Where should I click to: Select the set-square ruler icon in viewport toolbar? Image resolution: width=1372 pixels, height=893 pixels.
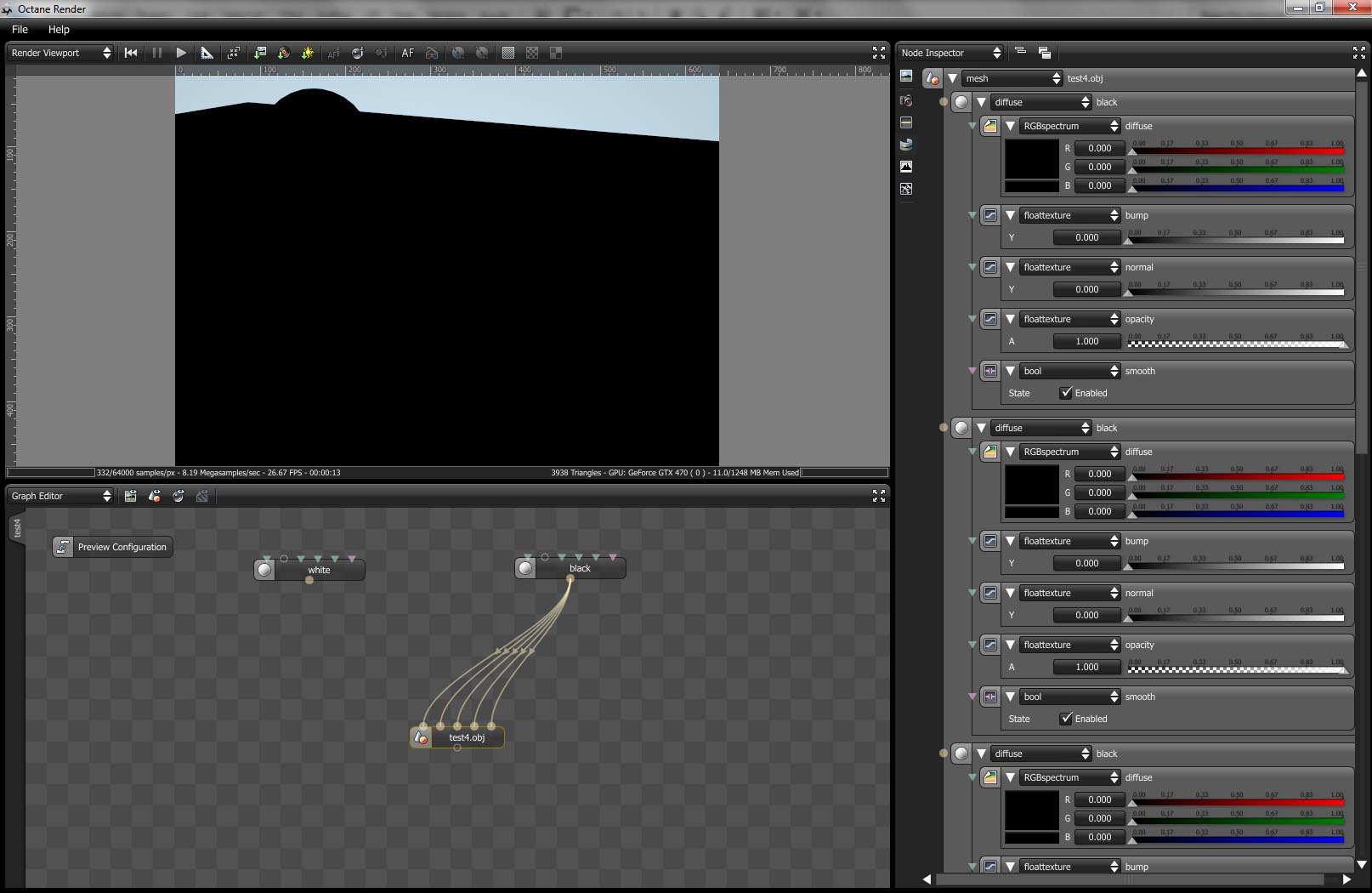pyautogui.click(x=207, y=53)
